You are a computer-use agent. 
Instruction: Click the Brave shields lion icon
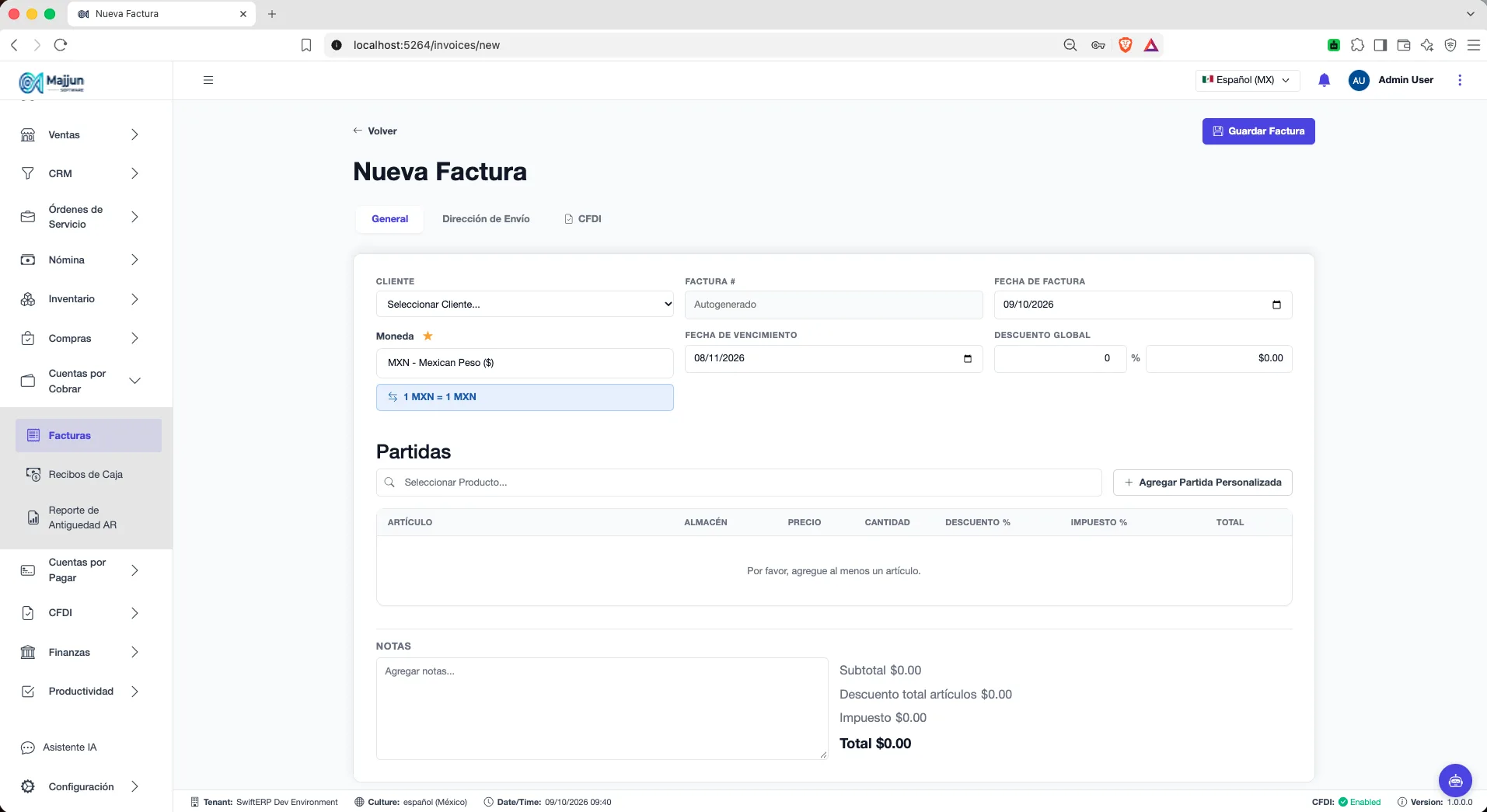point(1125,45)
